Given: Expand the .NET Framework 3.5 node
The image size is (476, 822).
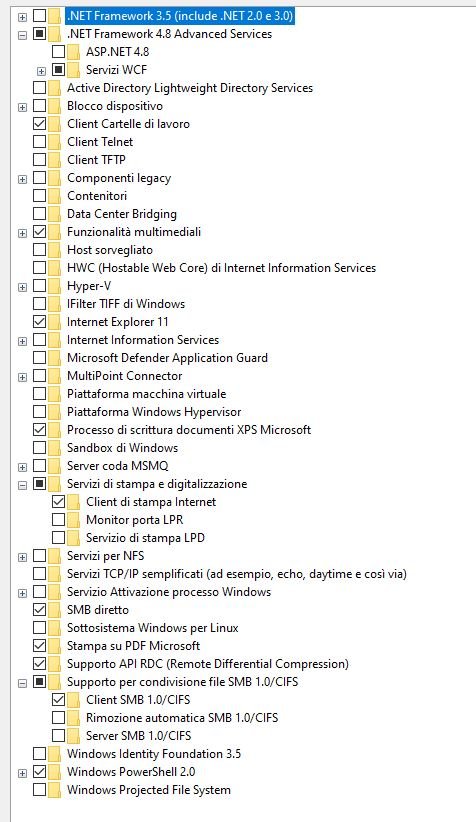Looking at the screenshot, I should [22, 17].
